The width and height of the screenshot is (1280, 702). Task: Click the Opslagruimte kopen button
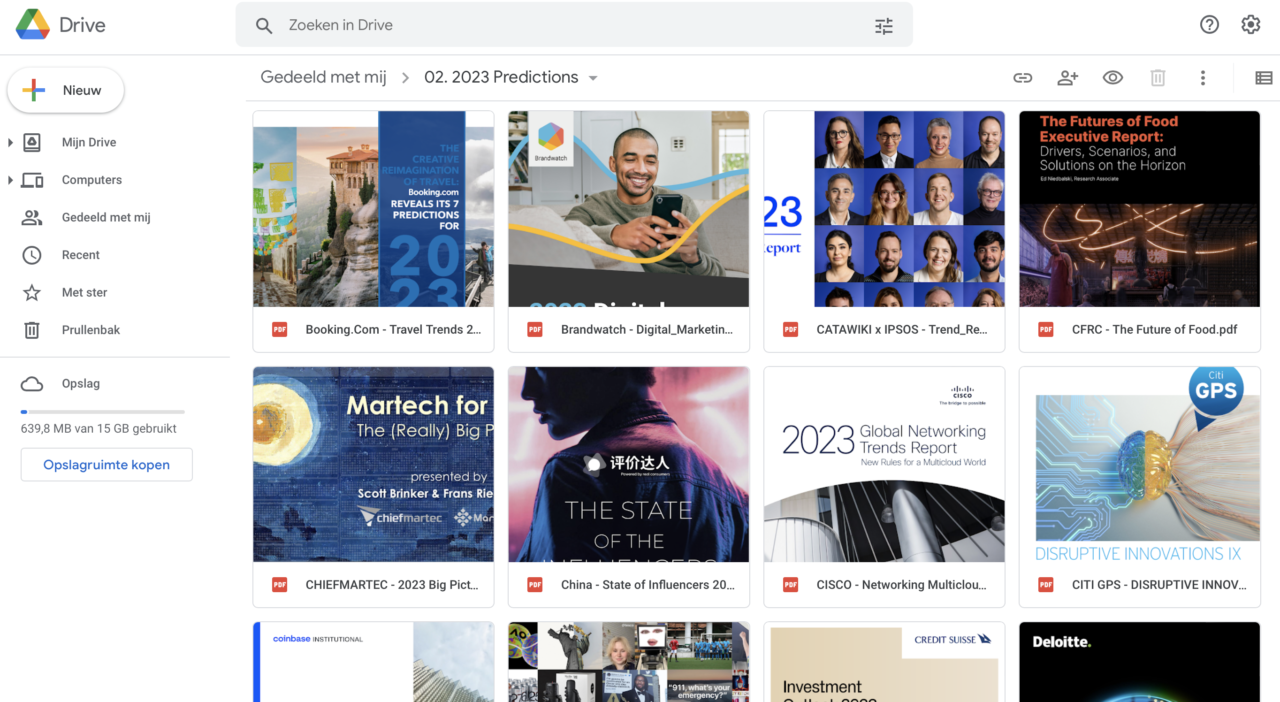coord(106,465)
